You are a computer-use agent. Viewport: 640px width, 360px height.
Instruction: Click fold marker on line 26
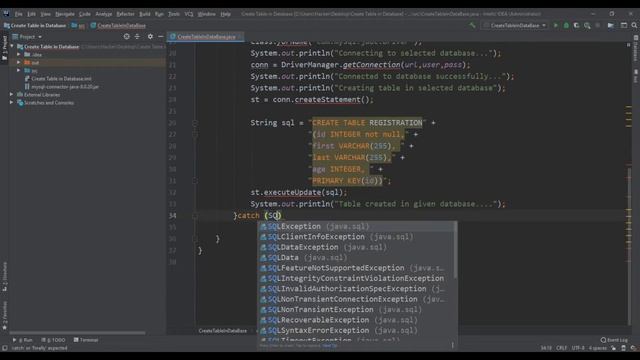pyautogui.click(x=195, y=123)
